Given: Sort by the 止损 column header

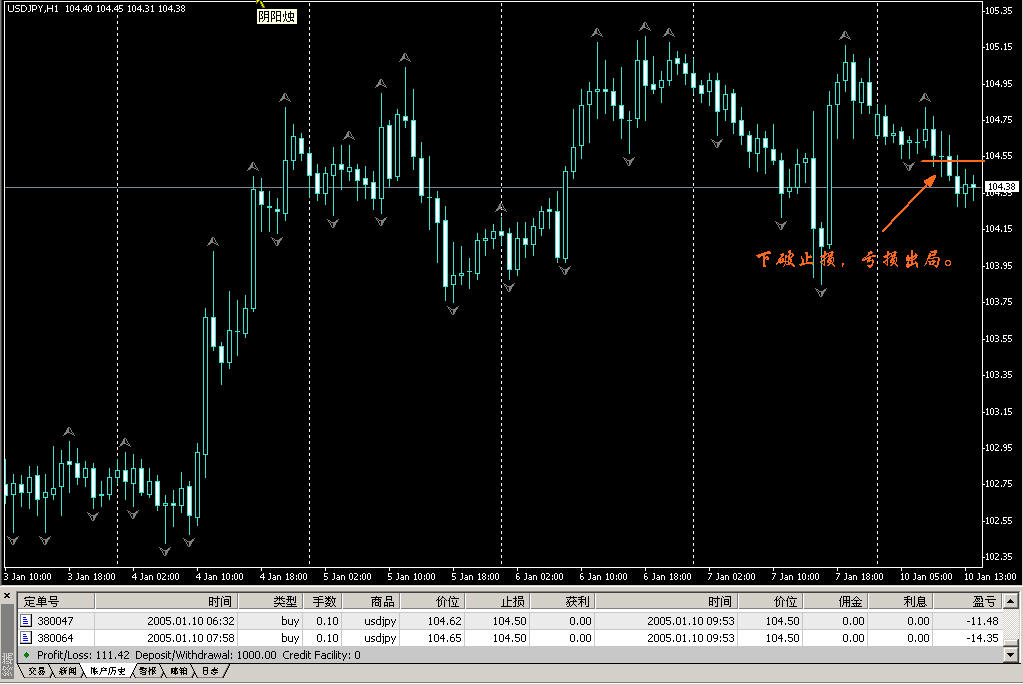Looking at the screenshot, I should coord(497,601).
